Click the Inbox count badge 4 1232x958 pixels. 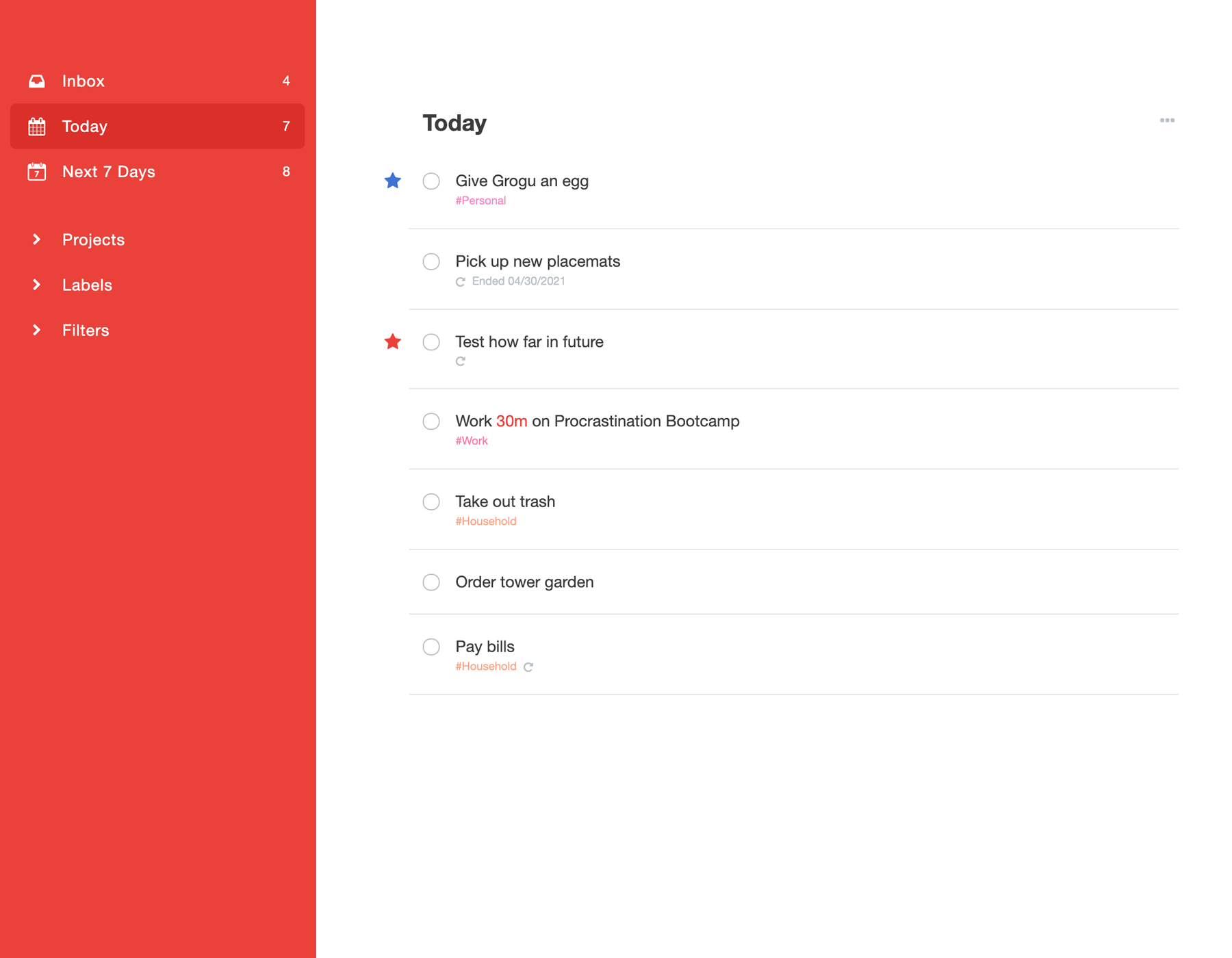tap(286, 81)
